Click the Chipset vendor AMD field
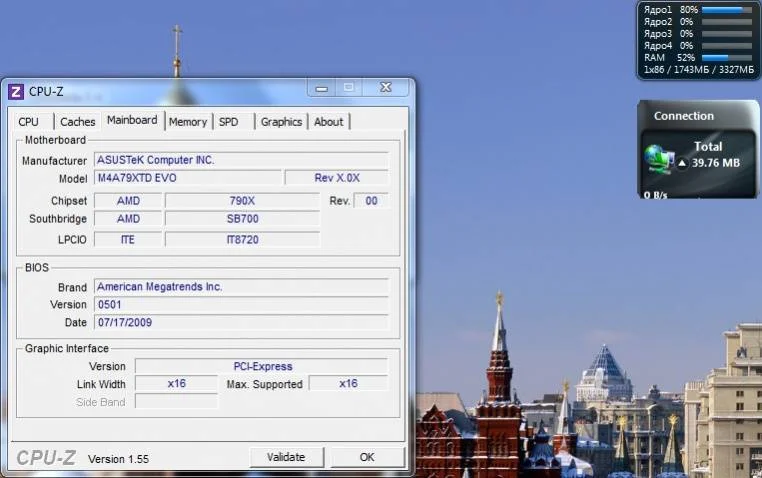Image resolution: width=762 pixels, height=478 pixels. 128,201
